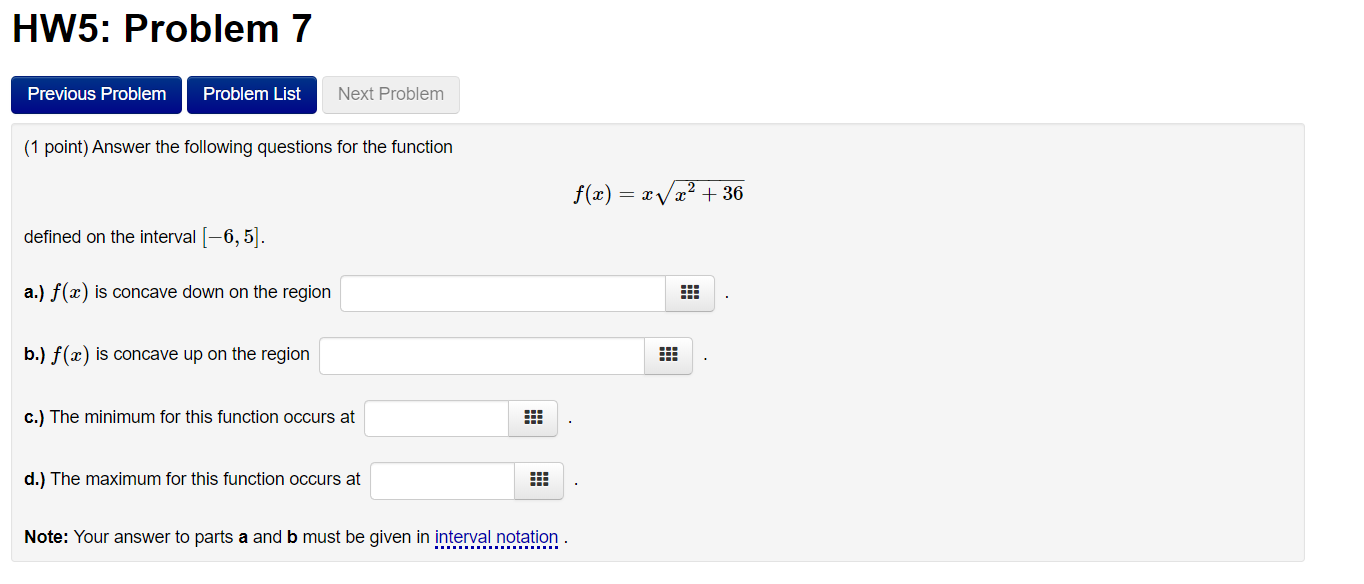Select the minimum answer input box
This screenshot has width=1364, height=584.
pyautogui.click(x=436, y=418)
